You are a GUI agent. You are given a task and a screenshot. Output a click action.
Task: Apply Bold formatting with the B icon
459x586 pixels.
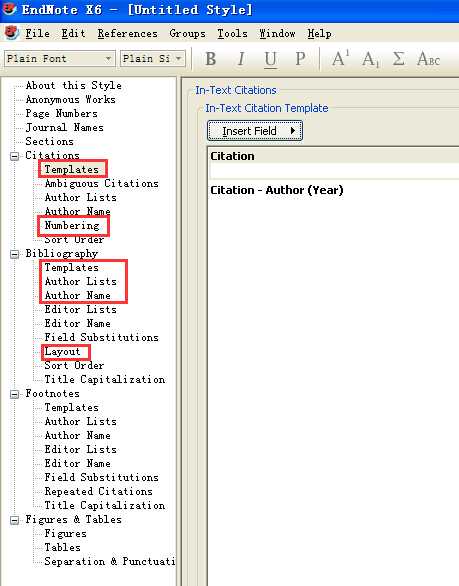point(211,59)
